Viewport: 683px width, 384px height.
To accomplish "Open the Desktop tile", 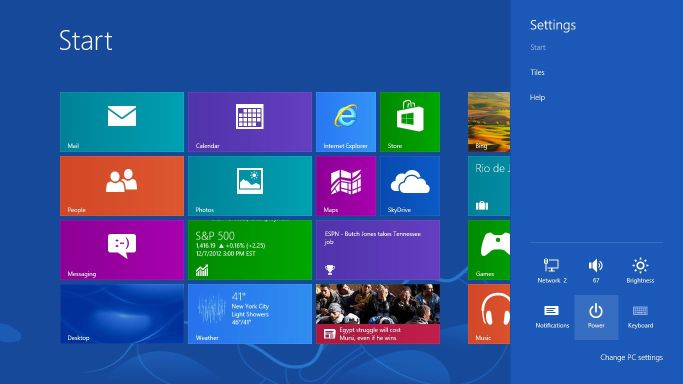I will 122,314.
